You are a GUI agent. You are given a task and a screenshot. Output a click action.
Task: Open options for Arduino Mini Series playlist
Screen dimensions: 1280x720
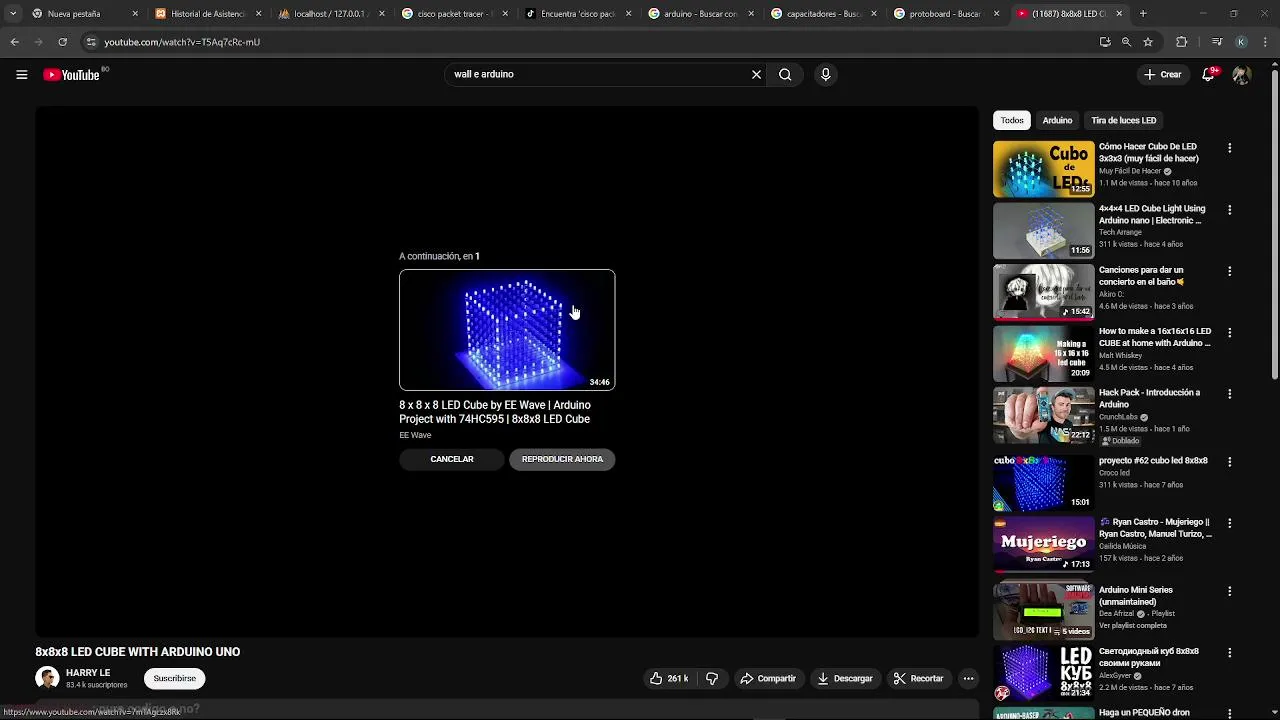pos(1229,591)
